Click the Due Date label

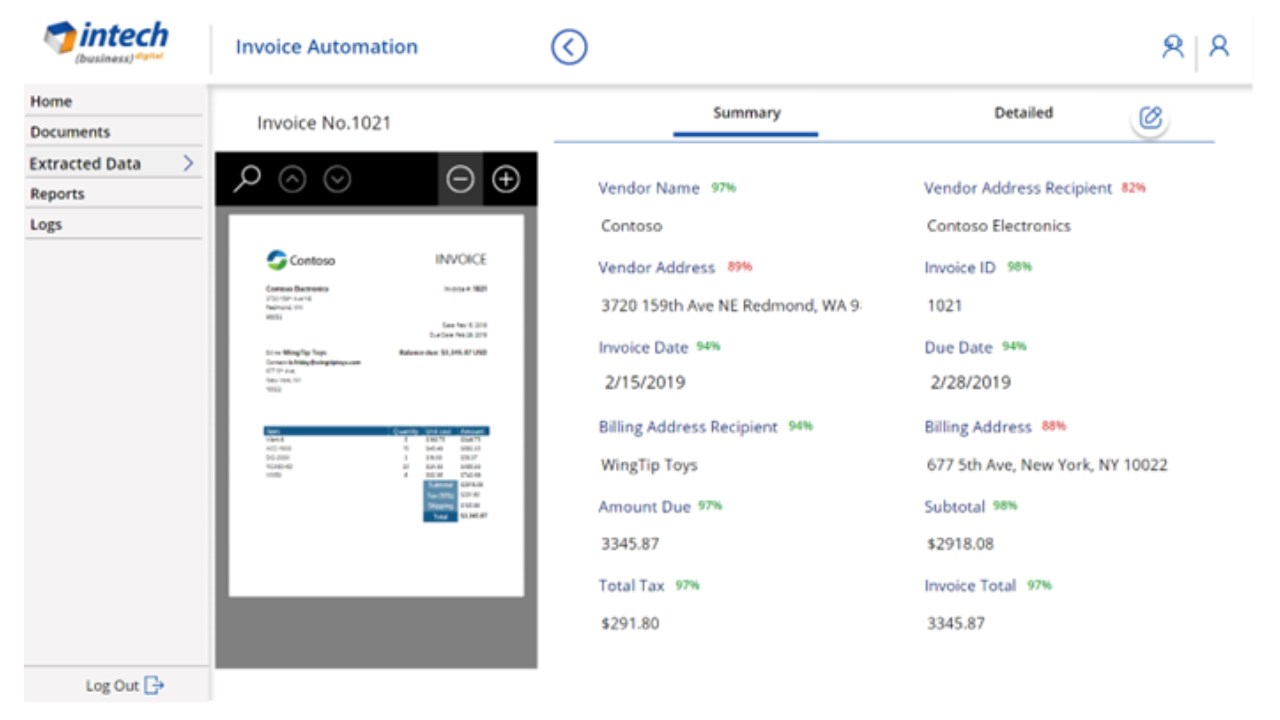point(958,348)
